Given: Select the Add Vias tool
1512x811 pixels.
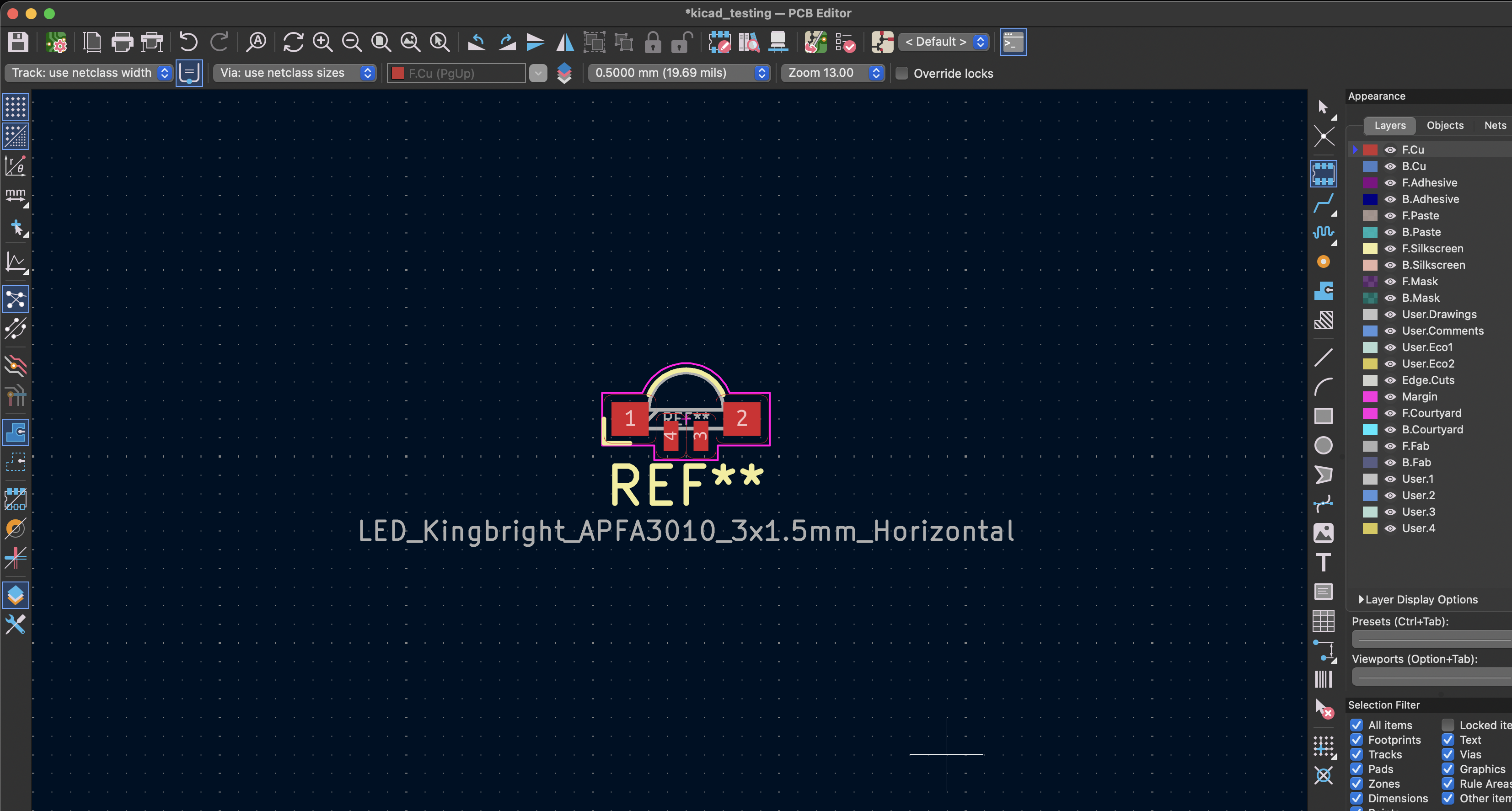Looking at the screenshot, I should coord(1323,262).
